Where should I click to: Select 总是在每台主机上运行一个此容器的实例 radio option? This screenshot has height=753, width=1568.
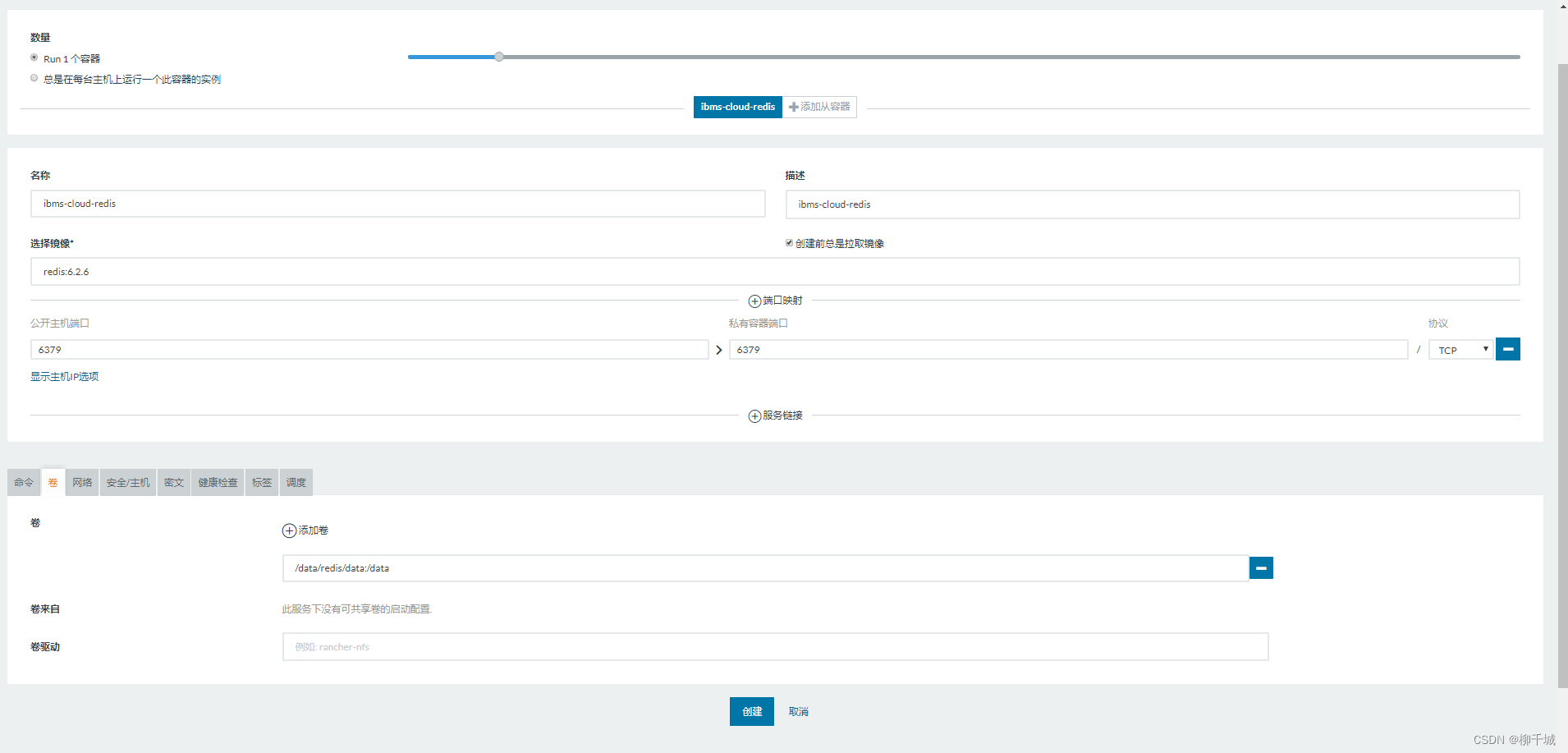pyautogui.click(x=34, y=78)
